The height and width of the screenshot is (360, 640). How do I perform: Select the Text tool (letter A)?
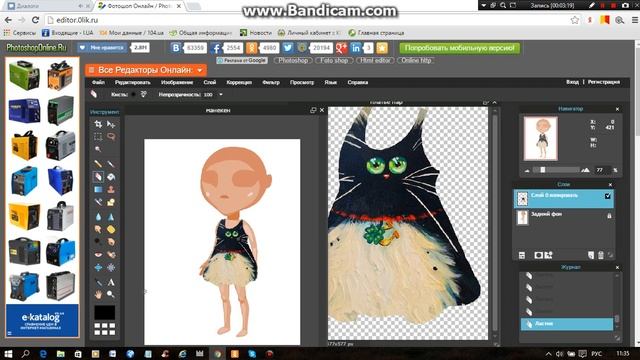[111, 282]
